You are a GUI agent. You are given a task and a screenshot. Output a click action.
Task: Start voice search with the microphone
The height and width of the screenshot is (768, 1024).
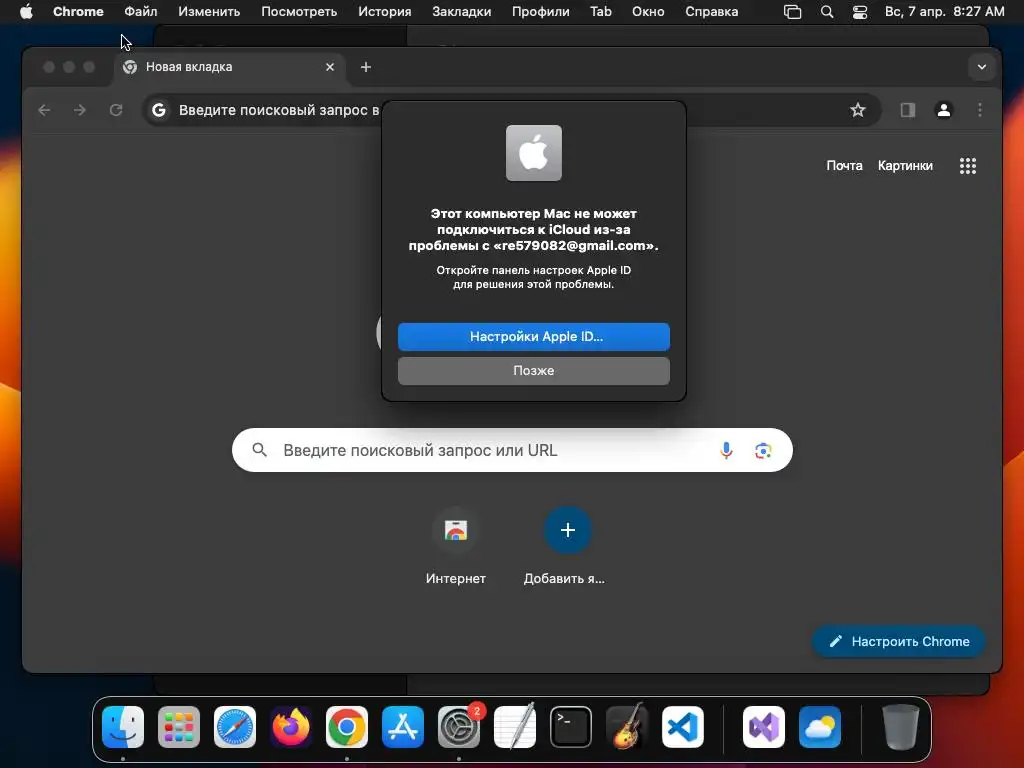[x=726, y=450]
